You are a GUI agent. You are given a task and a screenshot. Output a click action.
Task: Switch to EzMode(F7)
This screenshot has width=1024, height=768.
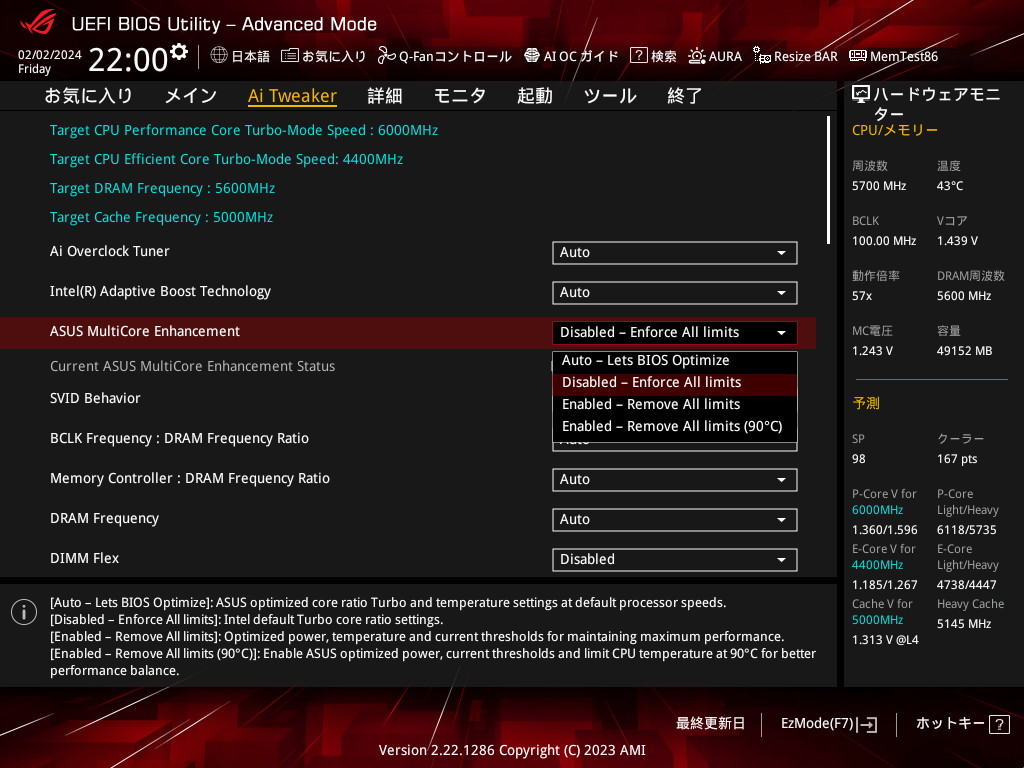point(829,724)
